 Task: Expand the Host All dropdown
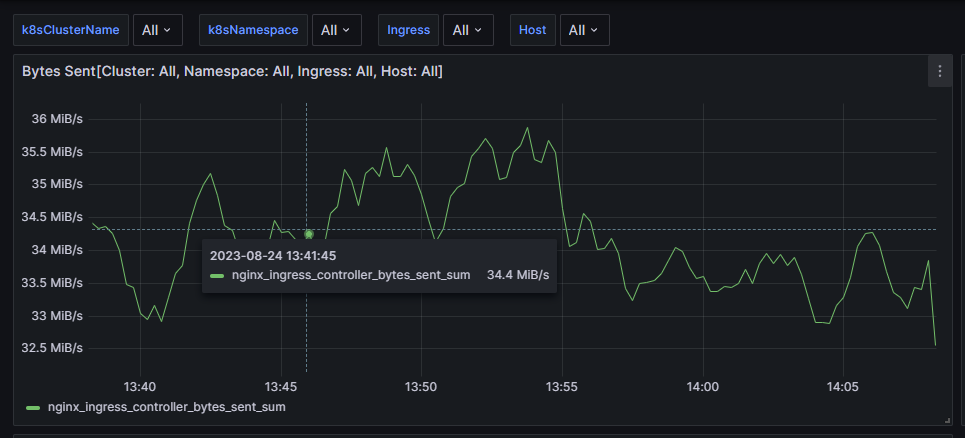coord(584,30)
